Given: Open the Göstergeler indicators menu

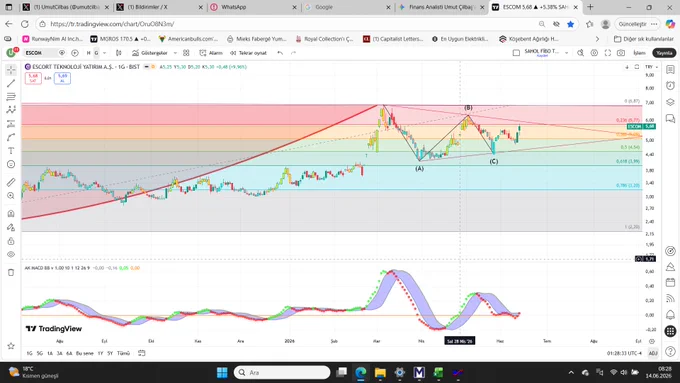Looking at the screenshot, I should (x=150, y=53).
